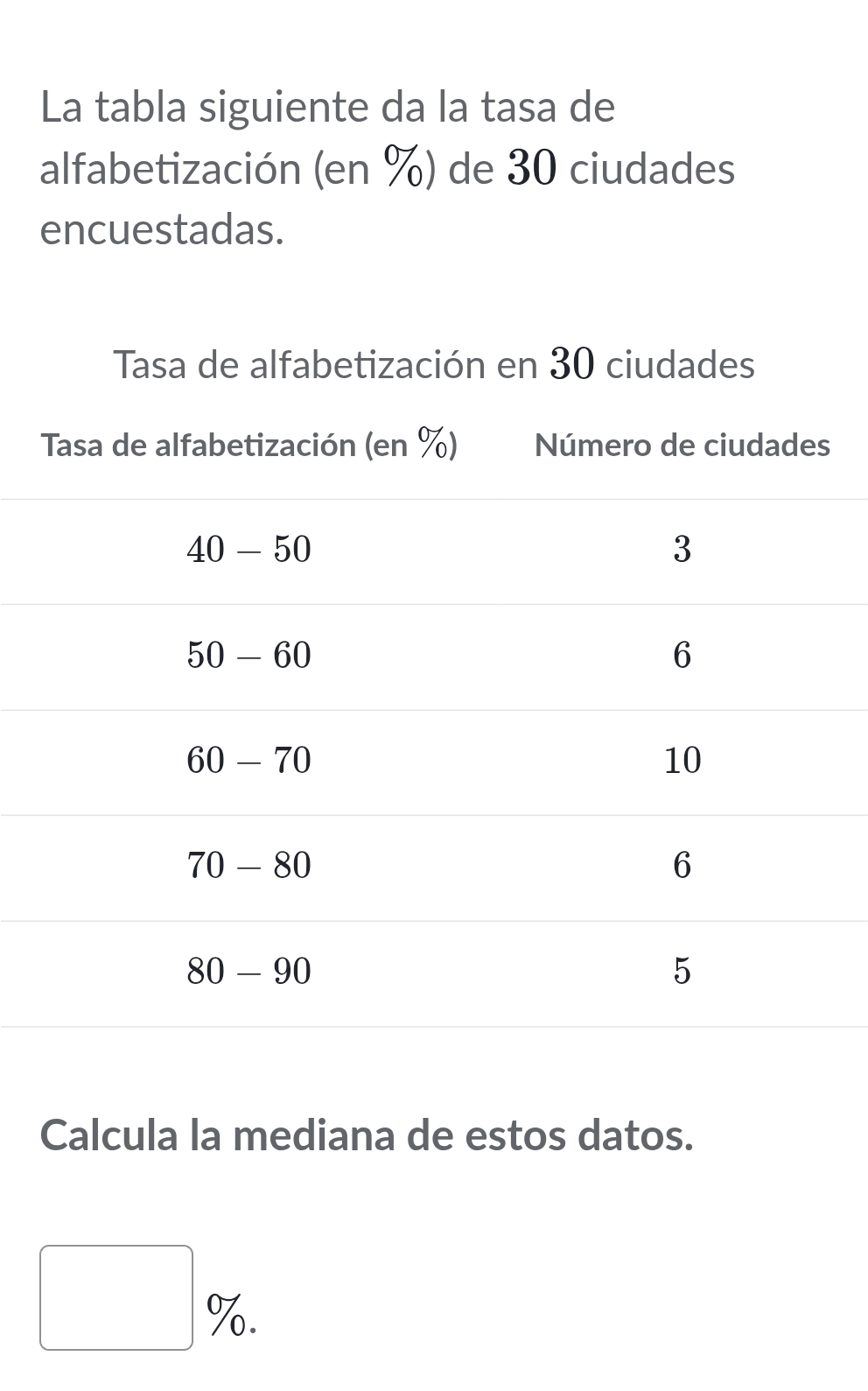The width and height of the screenshot is (868, 1391).
Task: Click the 'Número de ciudades' column header
Action: pyautogui.click(x=682, y=446)
